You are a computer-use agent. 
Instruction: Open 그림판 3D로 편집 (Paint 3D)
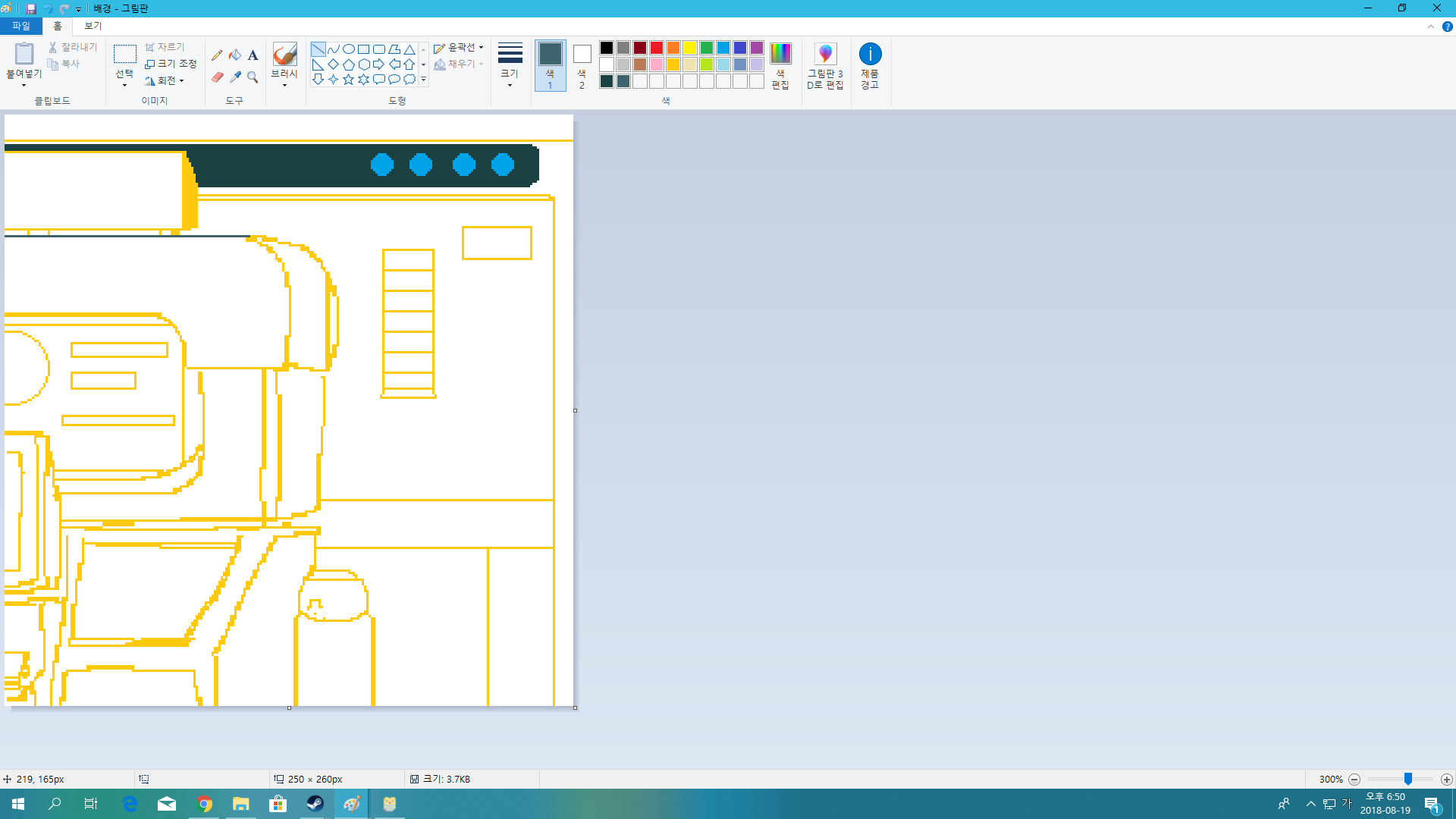[825, 66]
